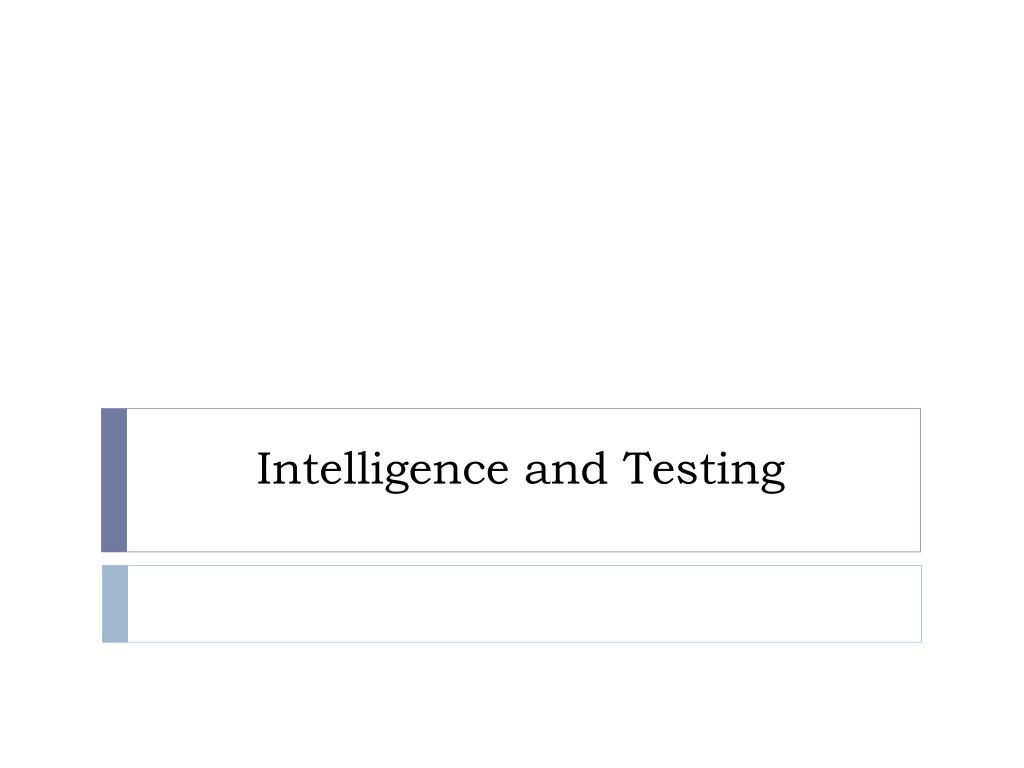Select the light blue accent bar beside subtitle

pos(115,604)
